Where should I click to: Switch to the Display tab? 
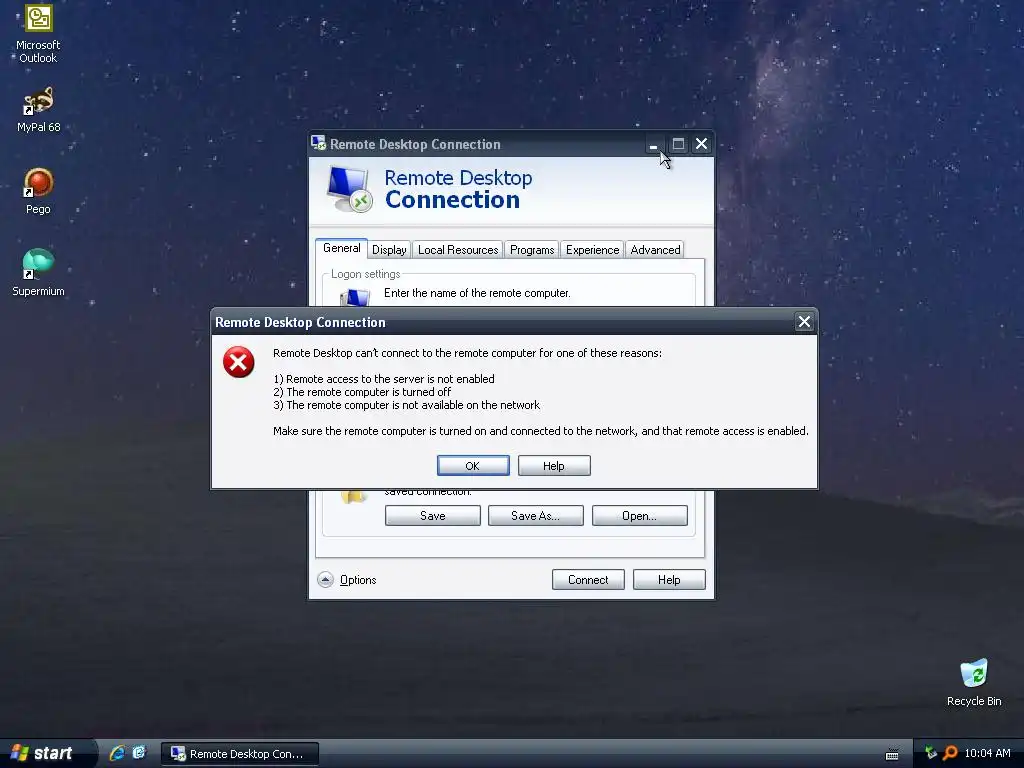tap(389, 249)
